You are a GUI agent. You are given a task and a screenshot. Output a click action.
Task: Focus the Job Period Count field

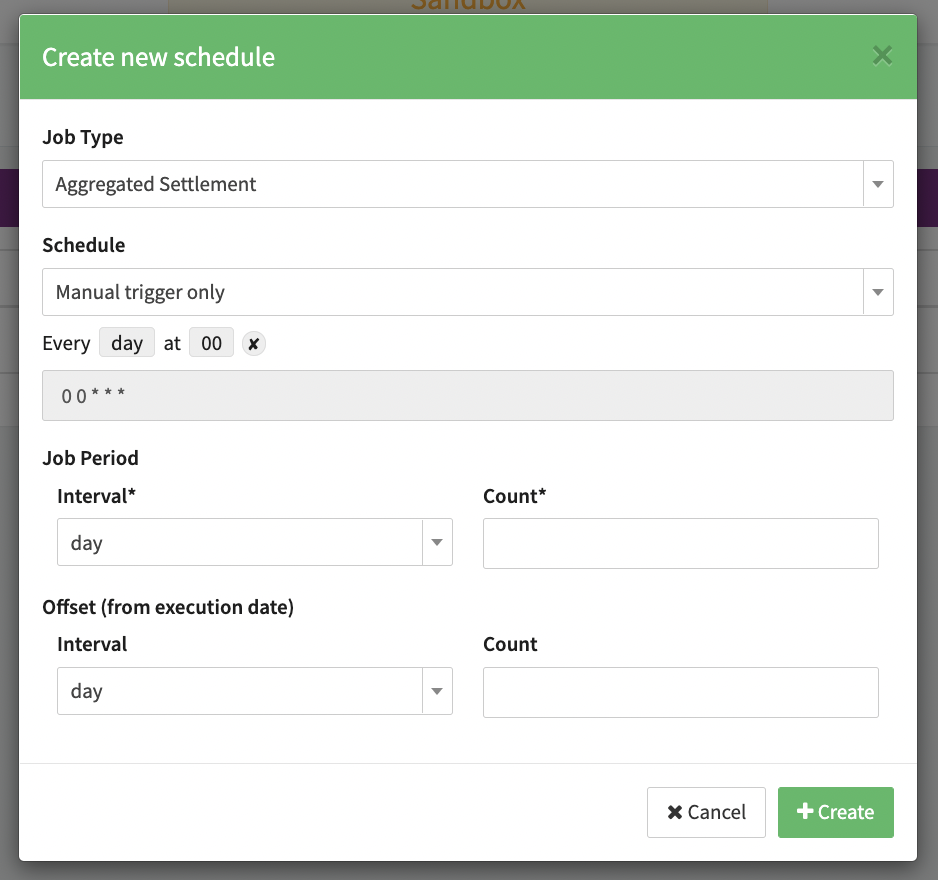[x=680, y=543]
